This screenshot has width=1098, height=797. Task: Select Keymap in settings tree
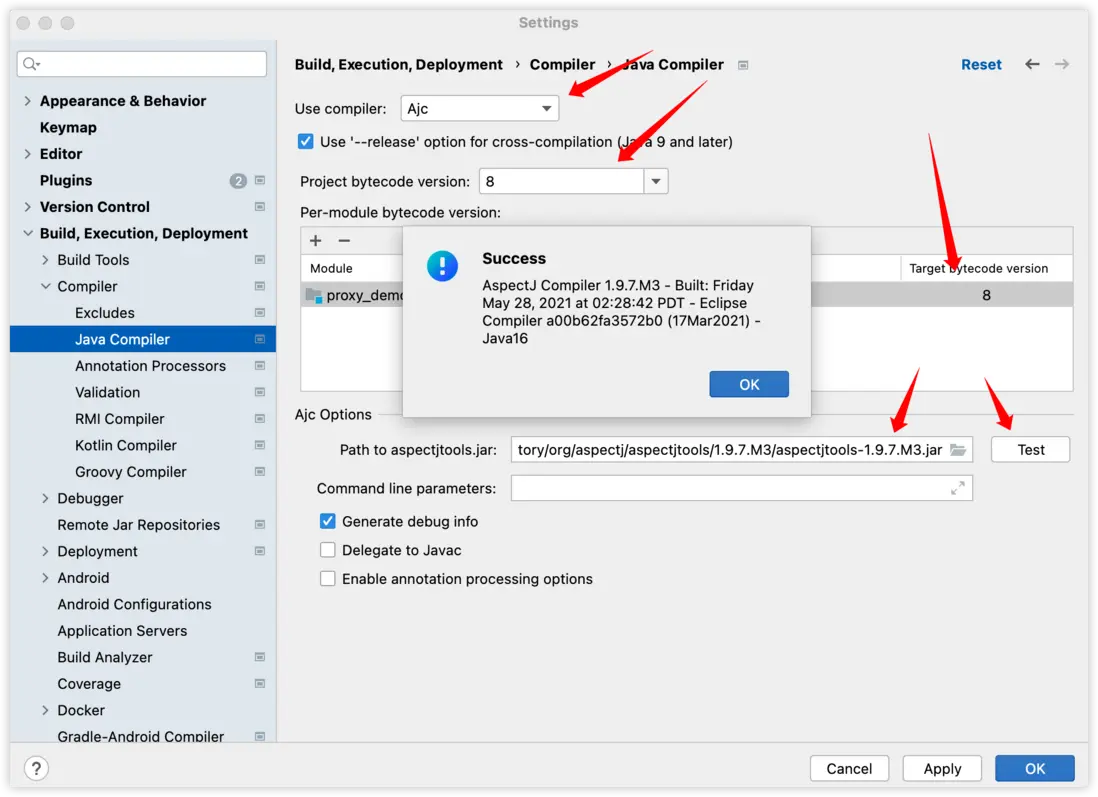[68, 127]
